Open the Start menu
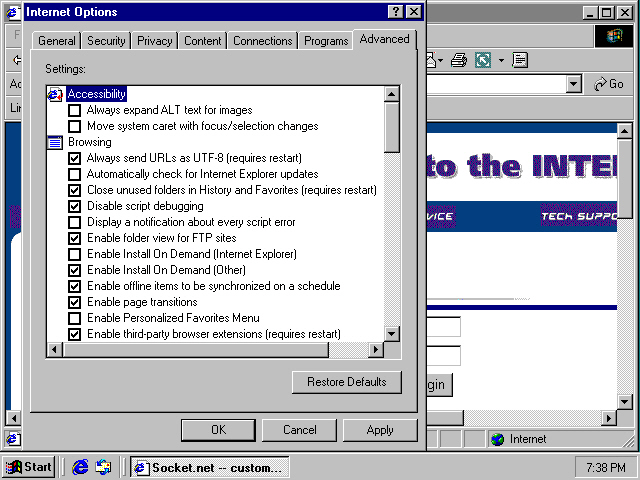 (29, 467)
